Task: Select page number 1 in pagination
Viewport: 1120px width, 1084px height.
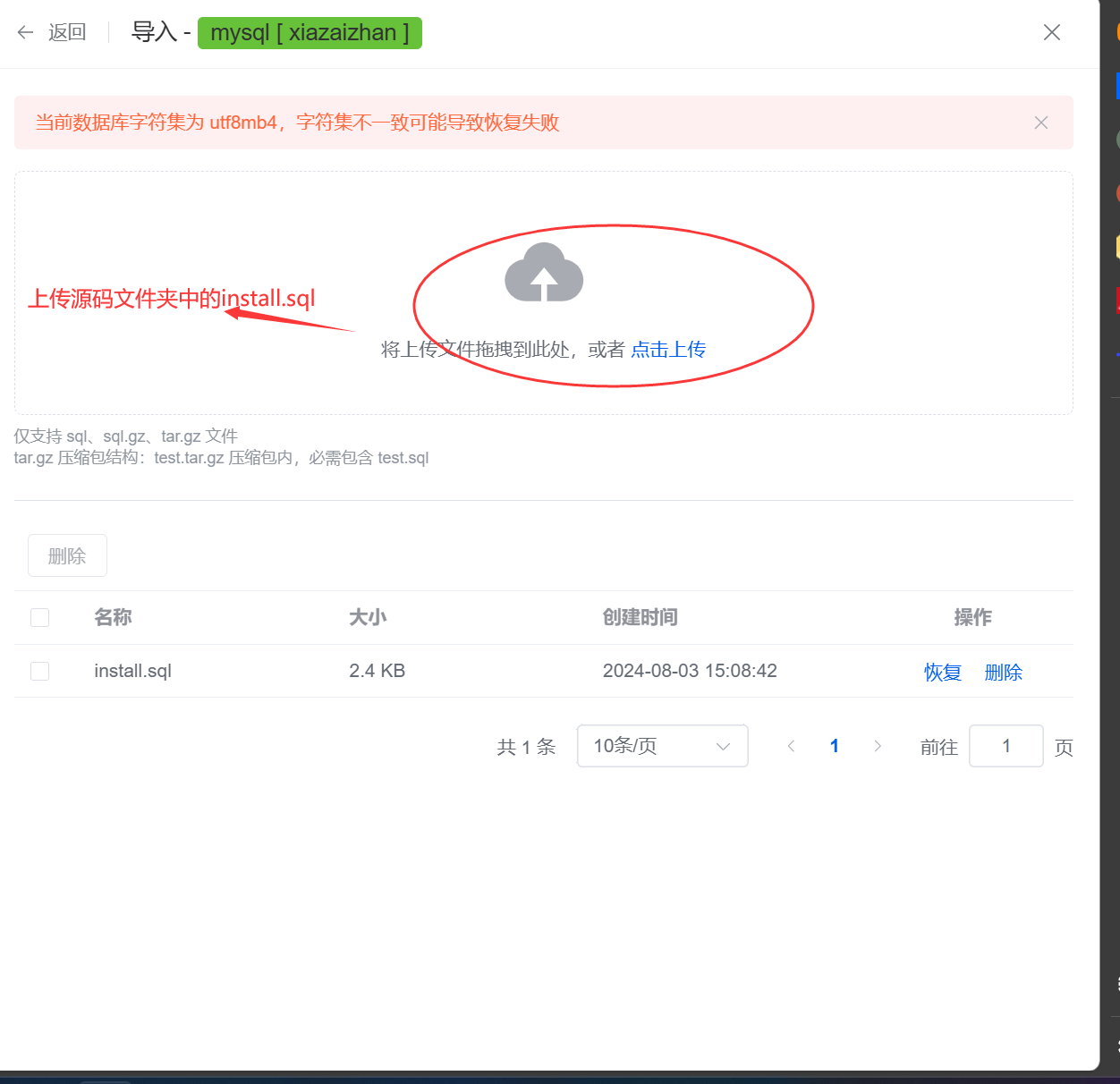Action: tap(835, 746)
